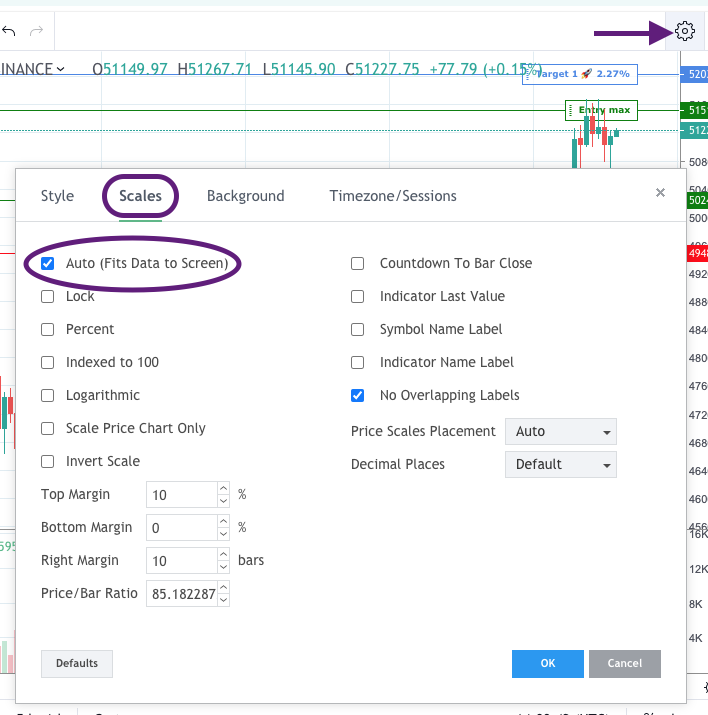Click the Price/Bar Ratio input field
The width and height of the screenshot is (708, 715).
click(x=182, y=594)
